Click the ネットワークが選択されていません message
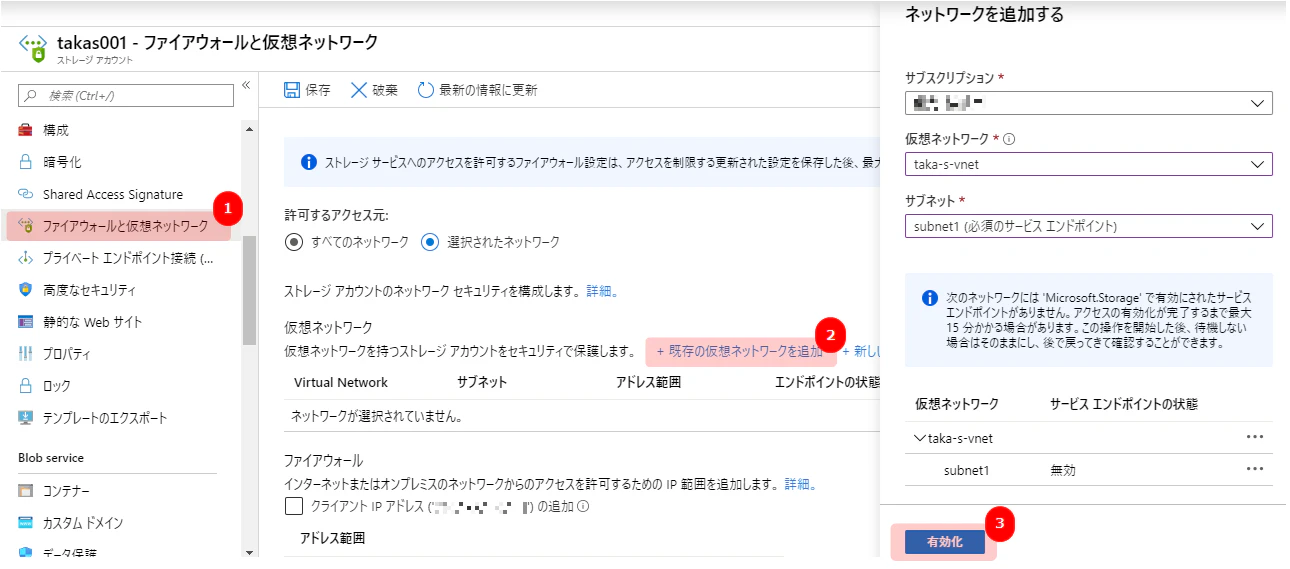Image resolution: width=1290 pixels, height=569 pixels. coord(376,415)
